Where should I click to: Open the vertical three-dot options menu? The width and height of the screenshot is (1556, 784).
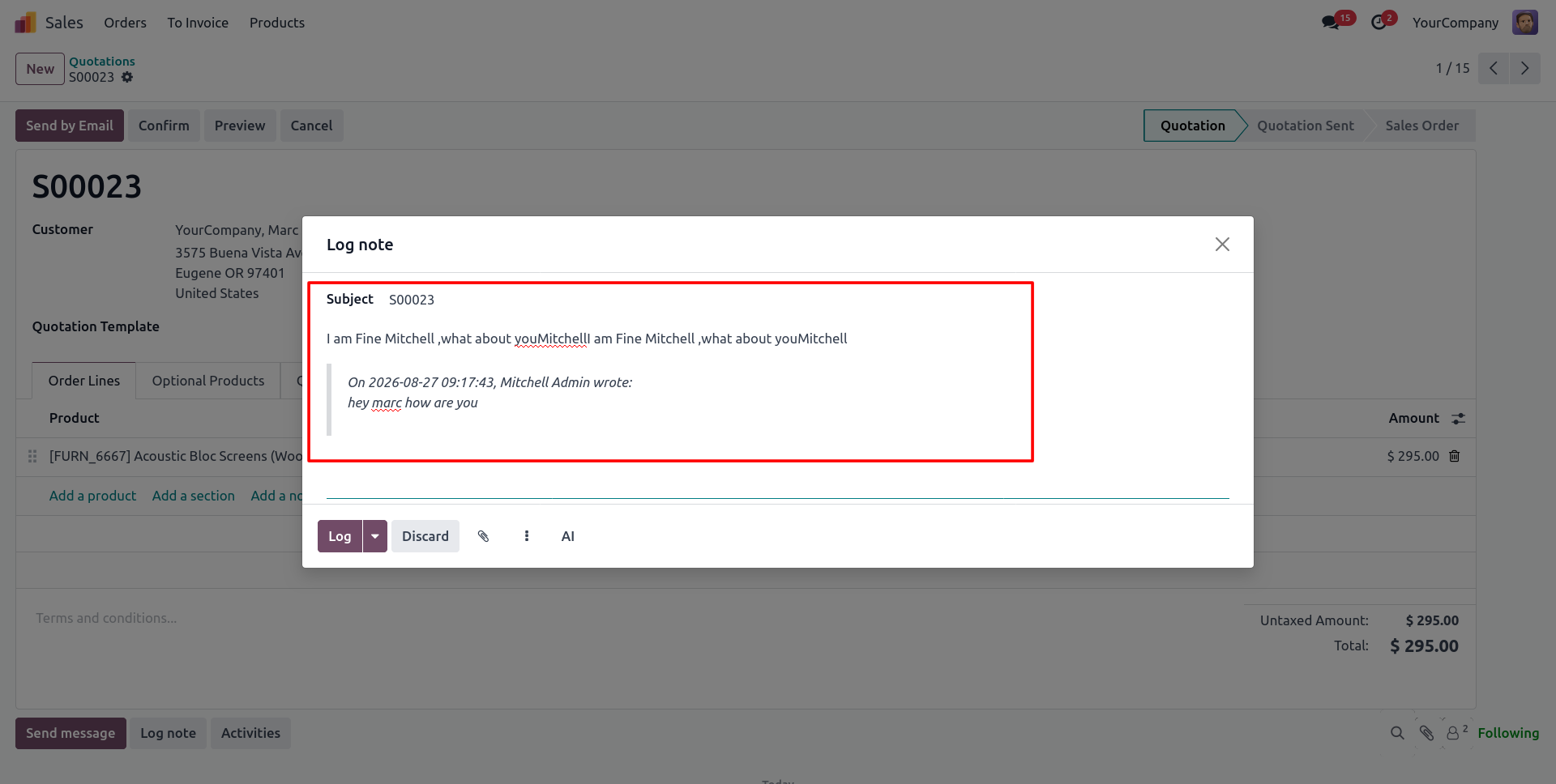click(x=527, y=536)
